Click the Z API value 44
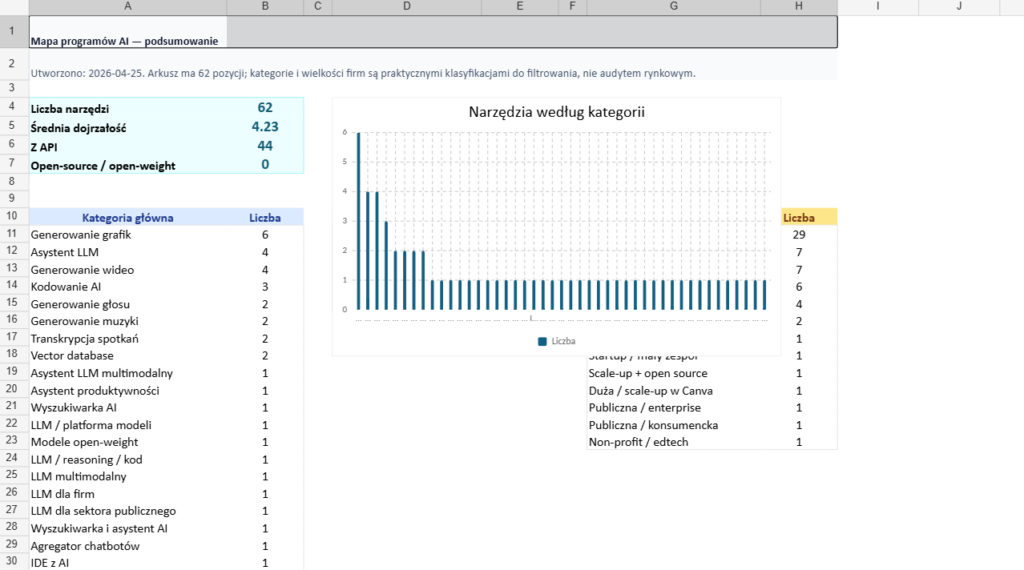Image resolution: width=1024 pixels, height=570 pixels. tap(264, 146)
